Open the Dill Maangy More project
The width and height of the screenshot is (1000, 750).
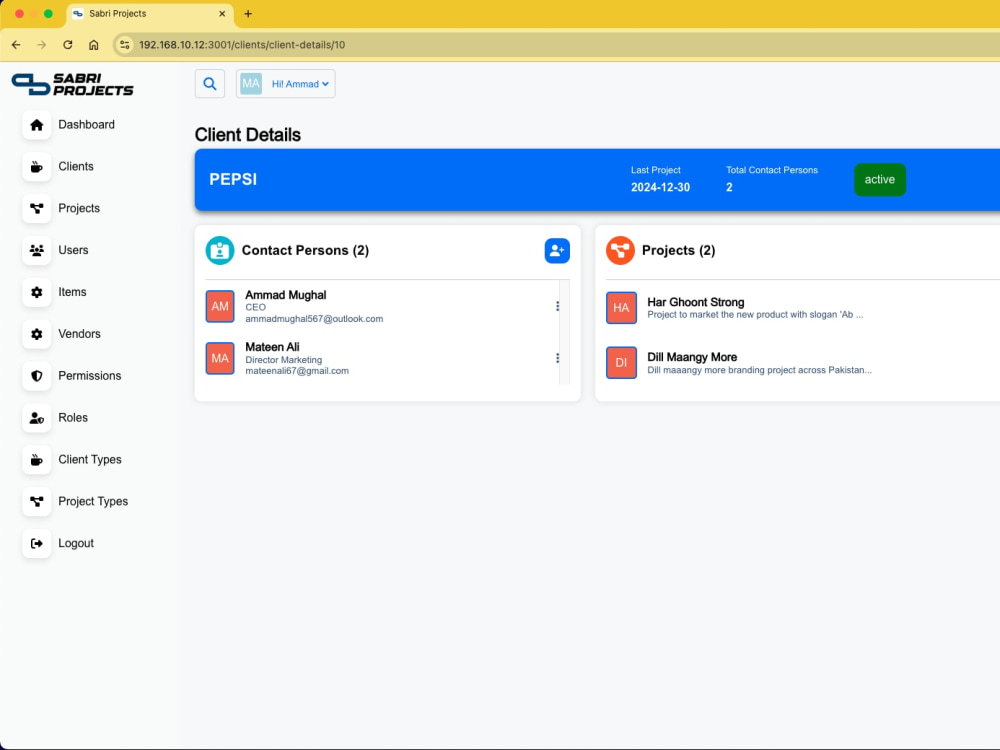click(692, 357)
